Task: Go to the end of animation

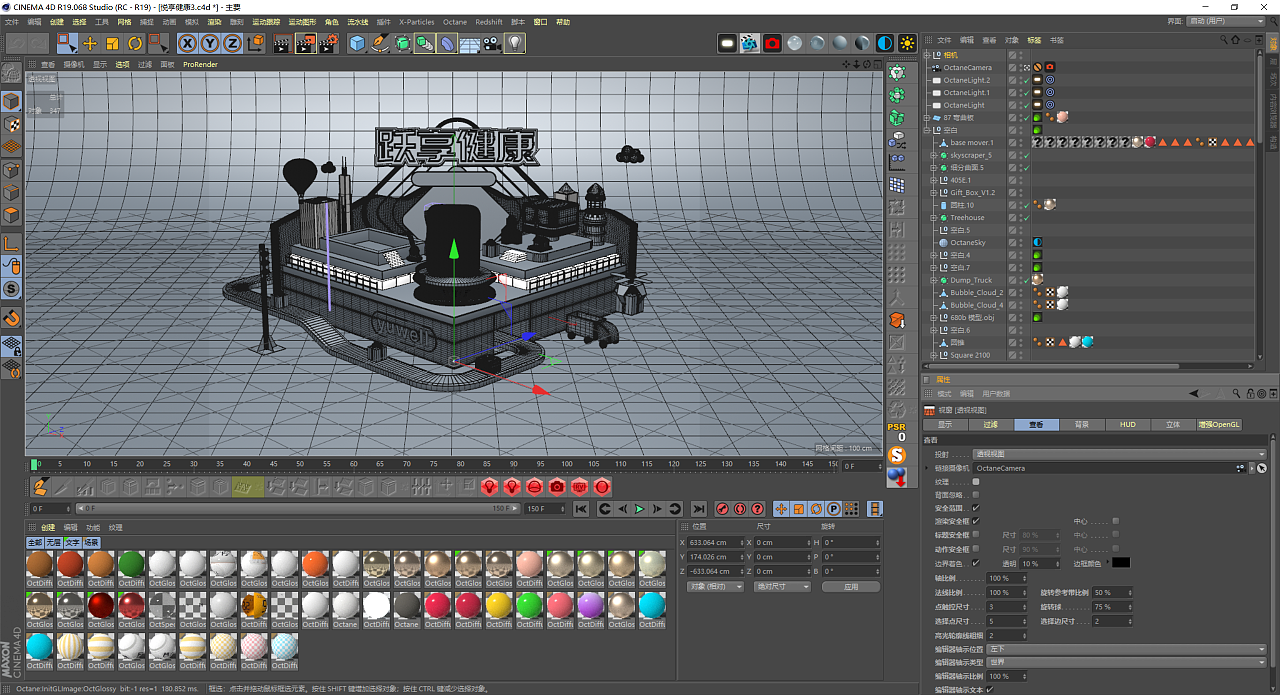Action: point(699,509)
